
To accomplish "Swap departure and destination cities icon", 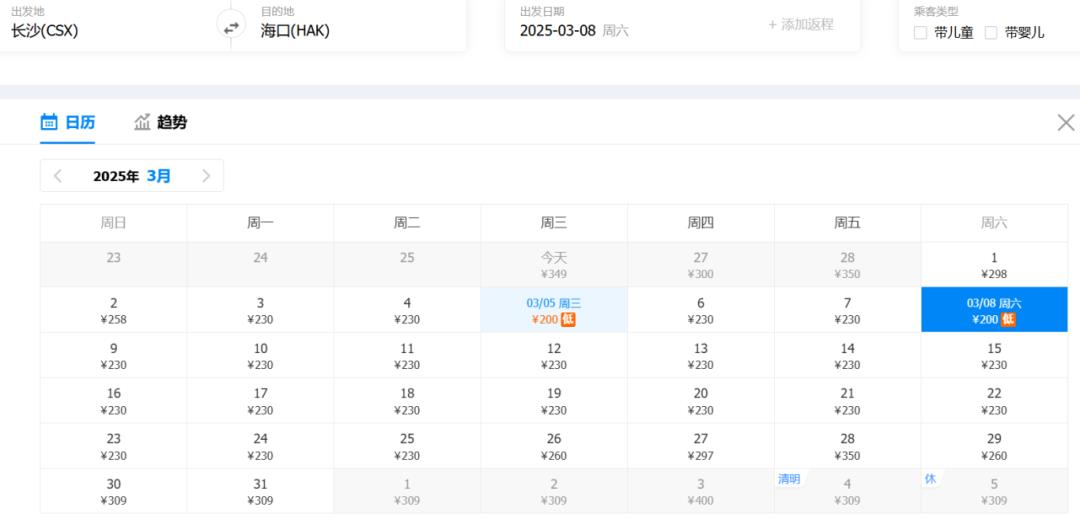I will 231,27.
